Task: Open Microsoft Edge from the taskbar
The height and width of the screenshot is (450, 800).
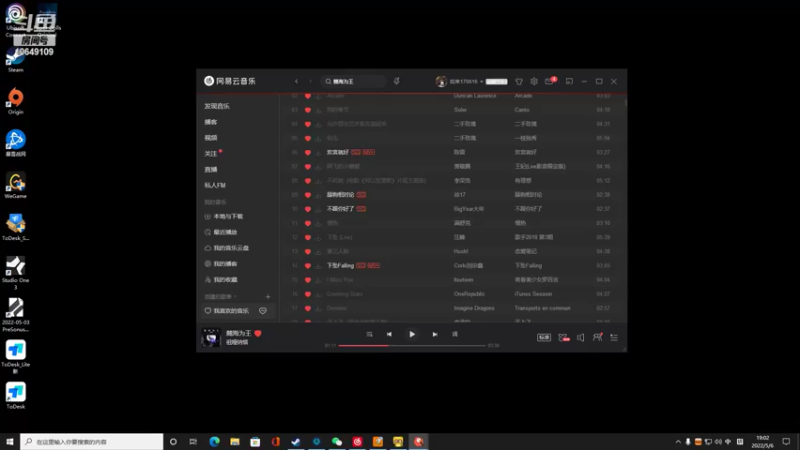Action: 214,441
